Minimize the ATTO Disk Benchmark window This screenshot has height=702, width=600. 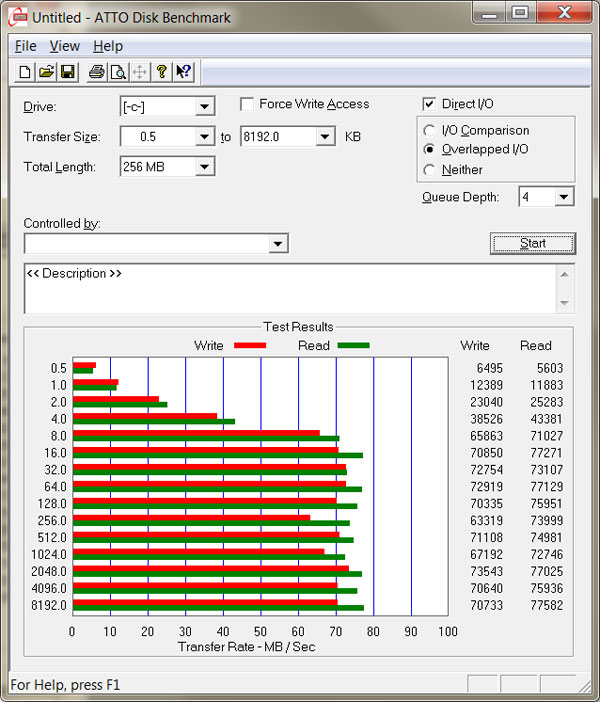point(489,13)
